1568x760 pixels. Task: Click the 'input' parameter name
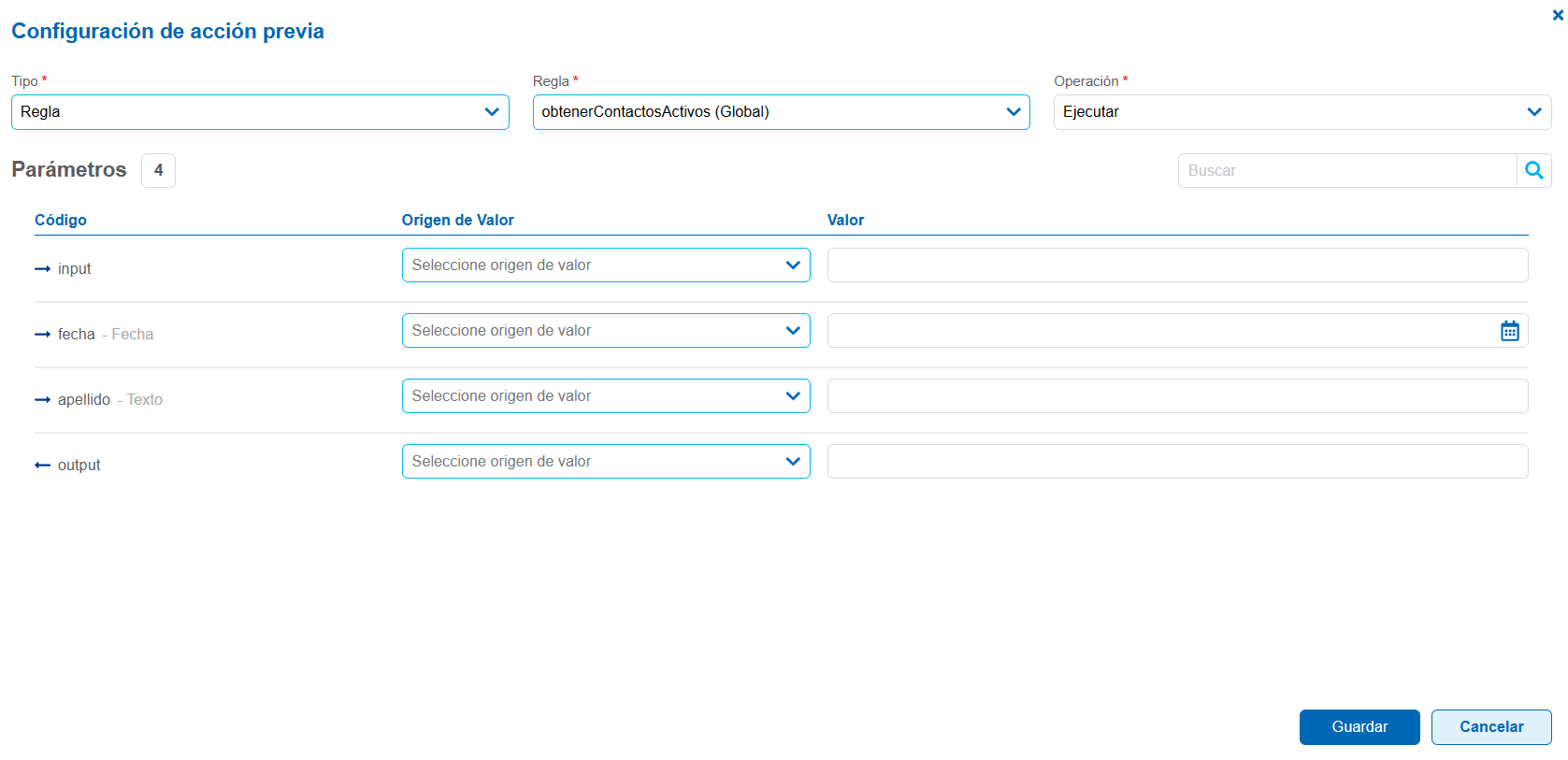pyautogui.click(x=74, y=269)
